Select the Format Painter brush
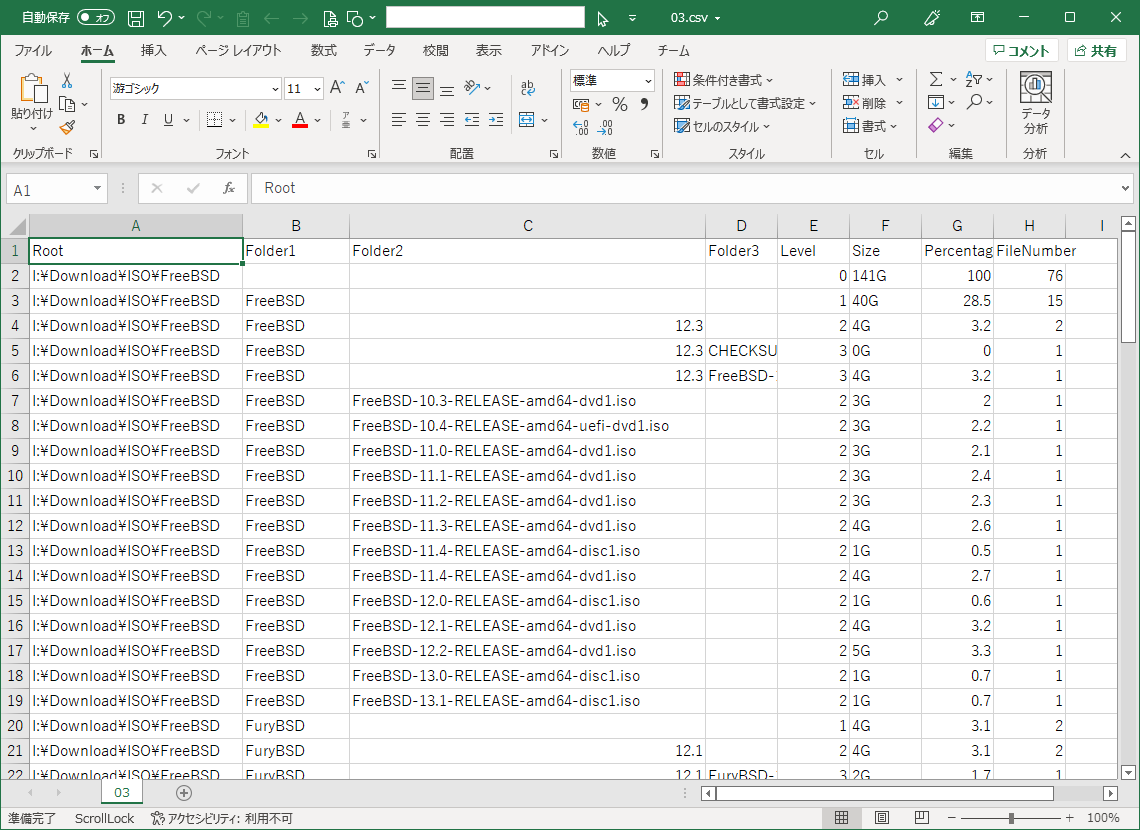The image size is (1140, 830). click(x=67, y=128)
